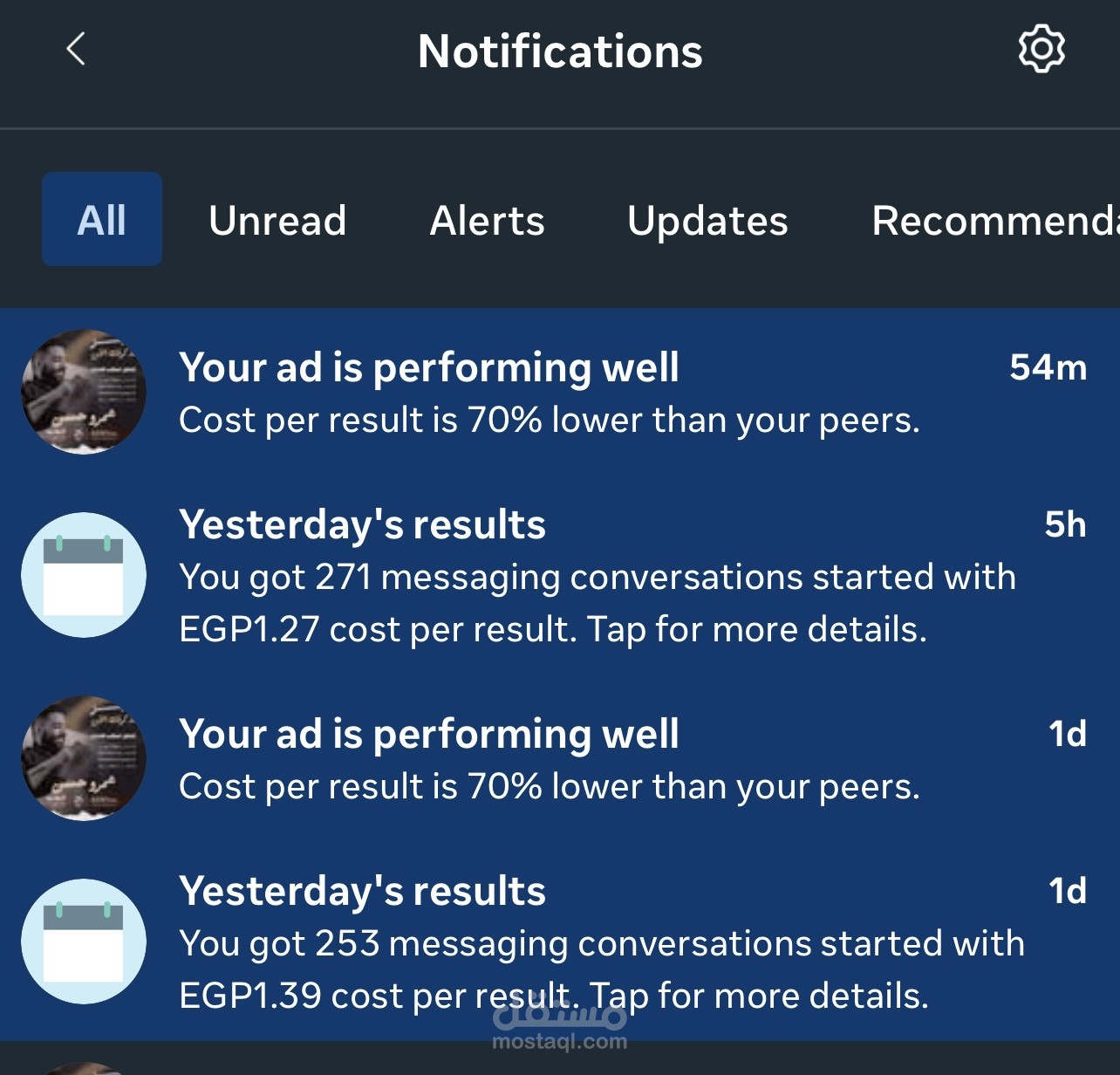Open the Recommendations filter

point(994,220)
